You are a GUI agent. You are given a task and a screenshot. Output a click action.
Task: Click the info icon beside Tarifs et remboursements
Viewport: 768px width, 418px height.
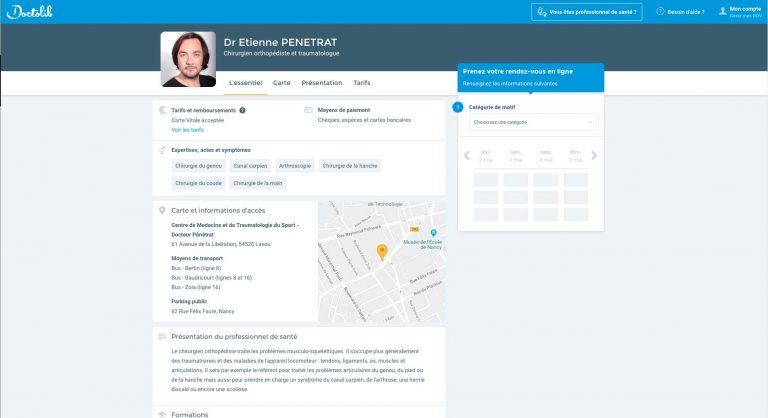242,110
